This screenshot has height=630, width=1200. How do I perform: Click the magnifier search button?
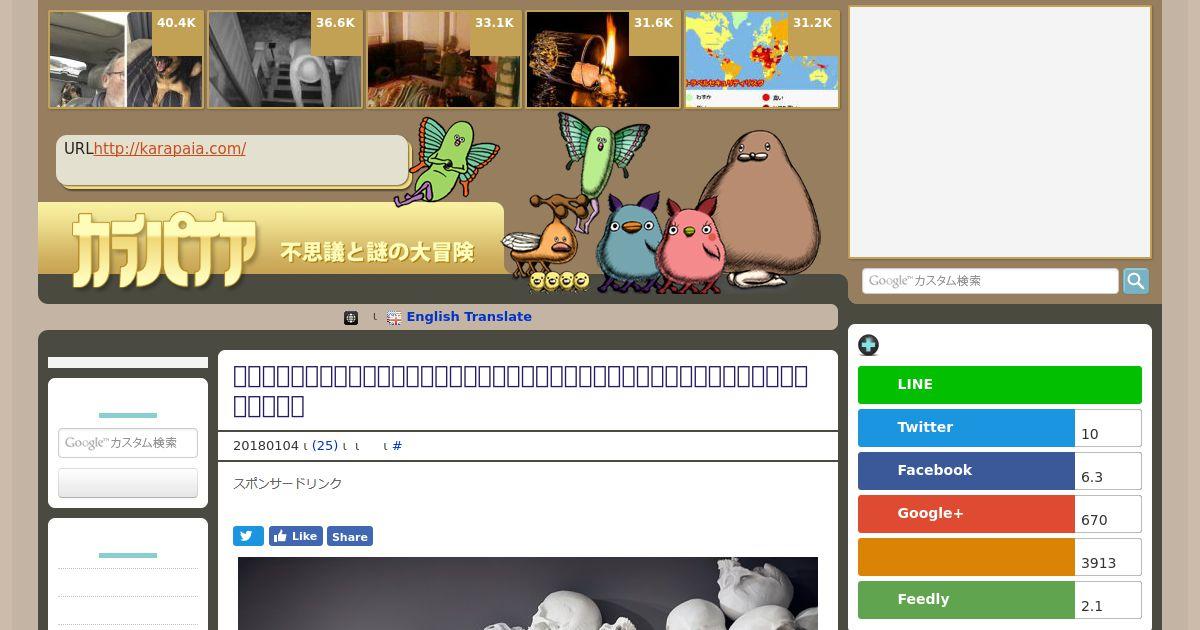pos(1136,281)
